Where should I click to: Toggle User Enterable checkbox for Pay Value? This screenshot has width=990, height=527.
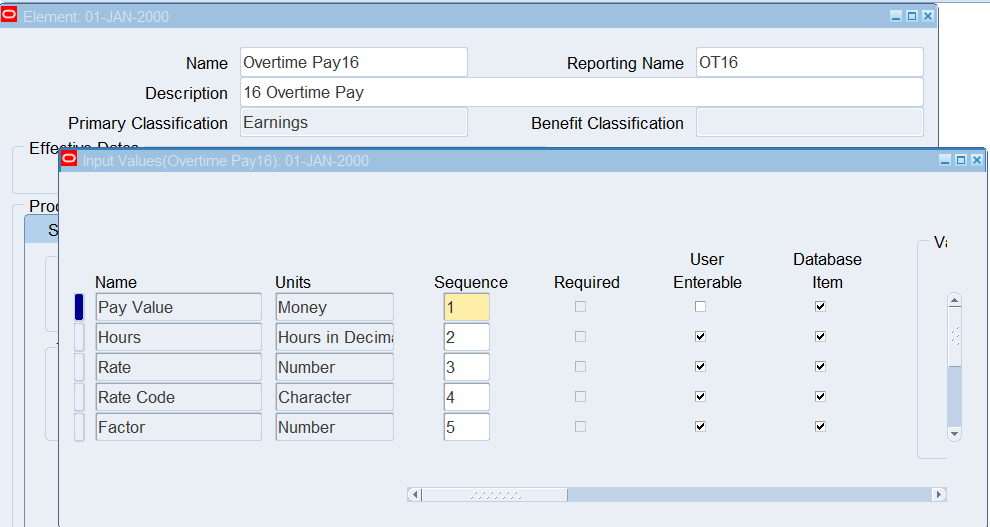pyautogui.click(x=700, y=307)
